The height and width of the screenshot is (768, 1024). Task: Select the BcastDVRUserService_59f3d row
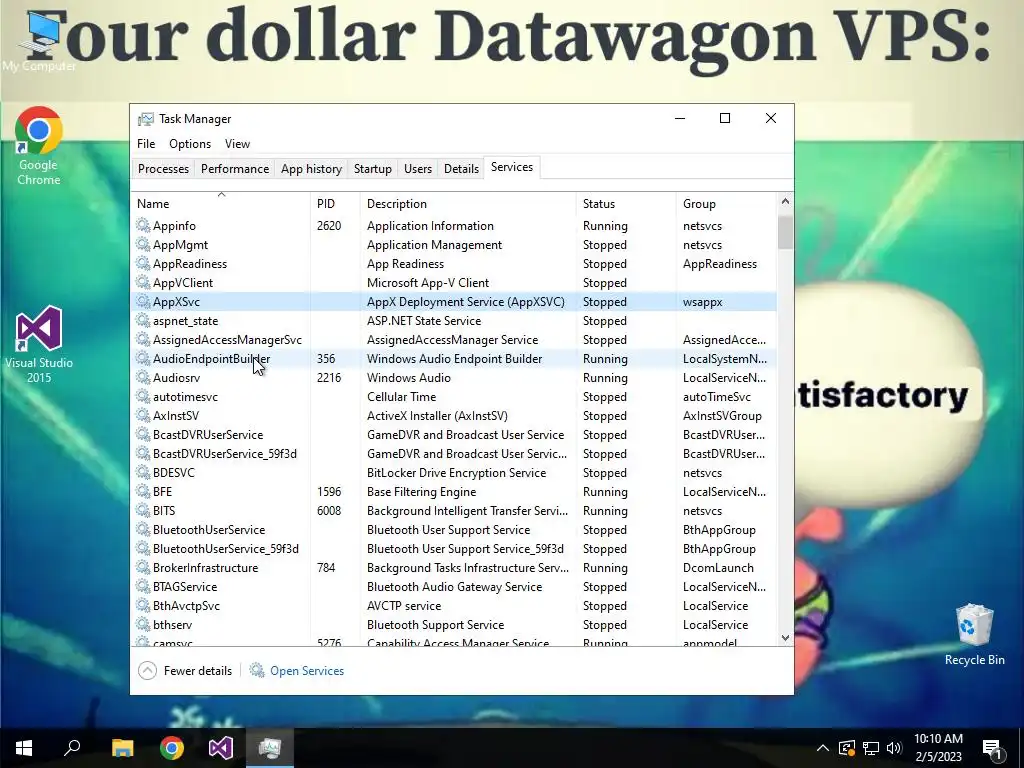(455, 454)
